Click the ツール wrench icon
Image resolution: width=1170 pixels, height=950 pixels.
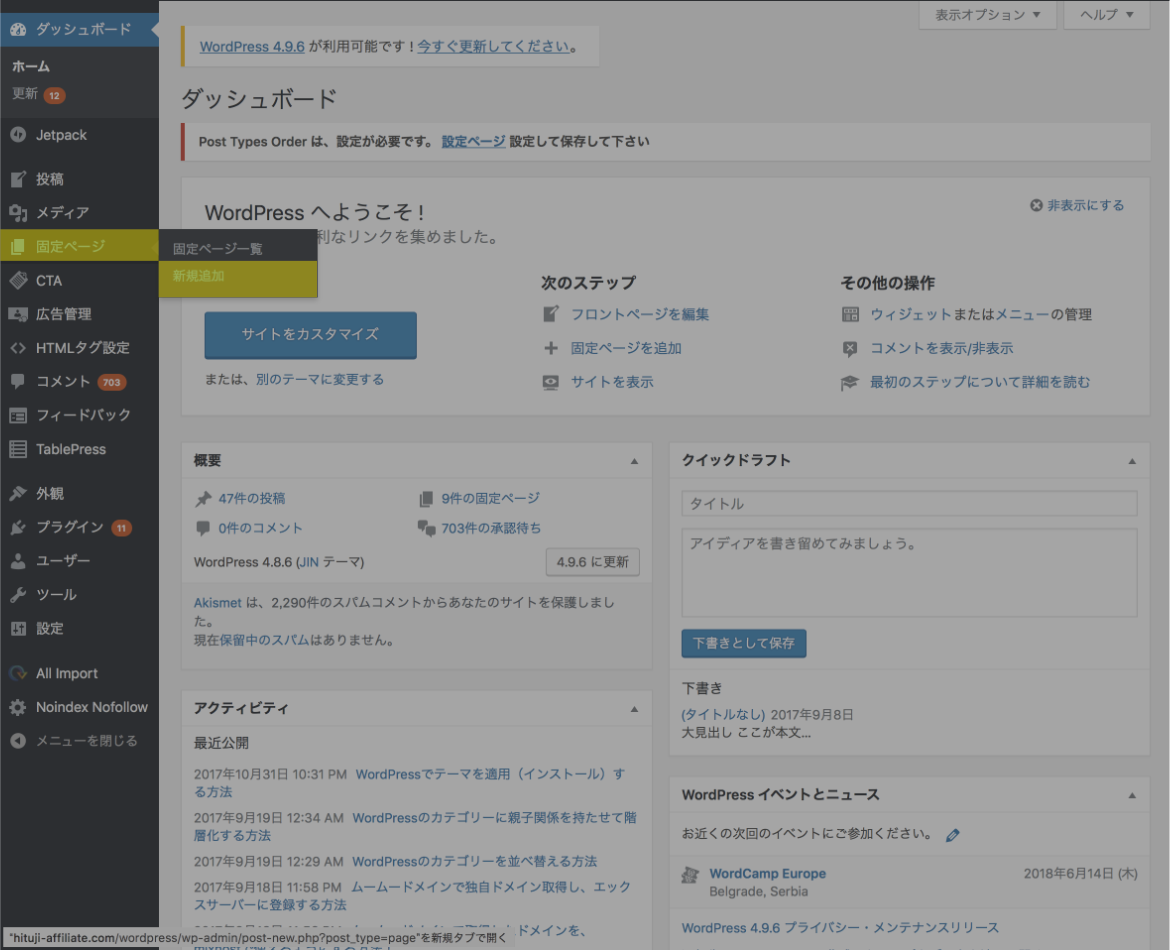(18, 595)
